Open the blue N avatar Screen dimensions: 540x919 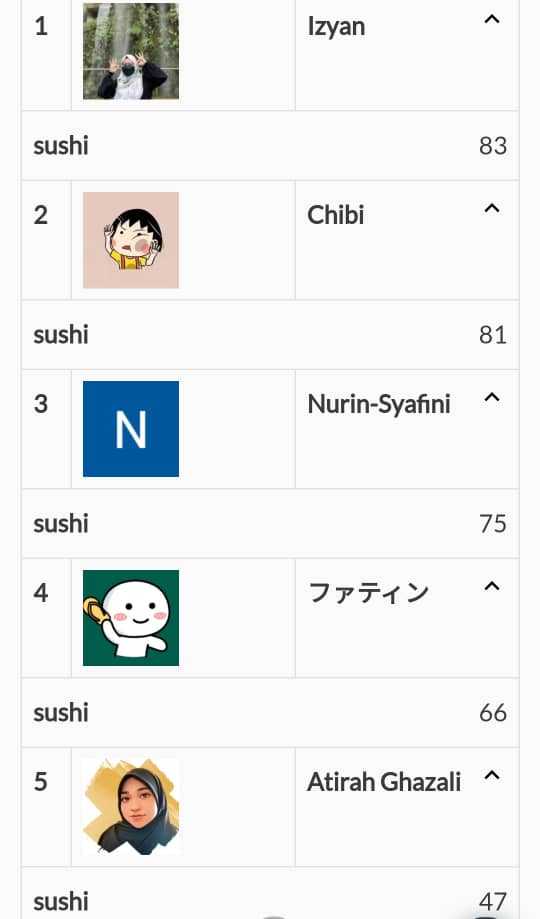131,429
